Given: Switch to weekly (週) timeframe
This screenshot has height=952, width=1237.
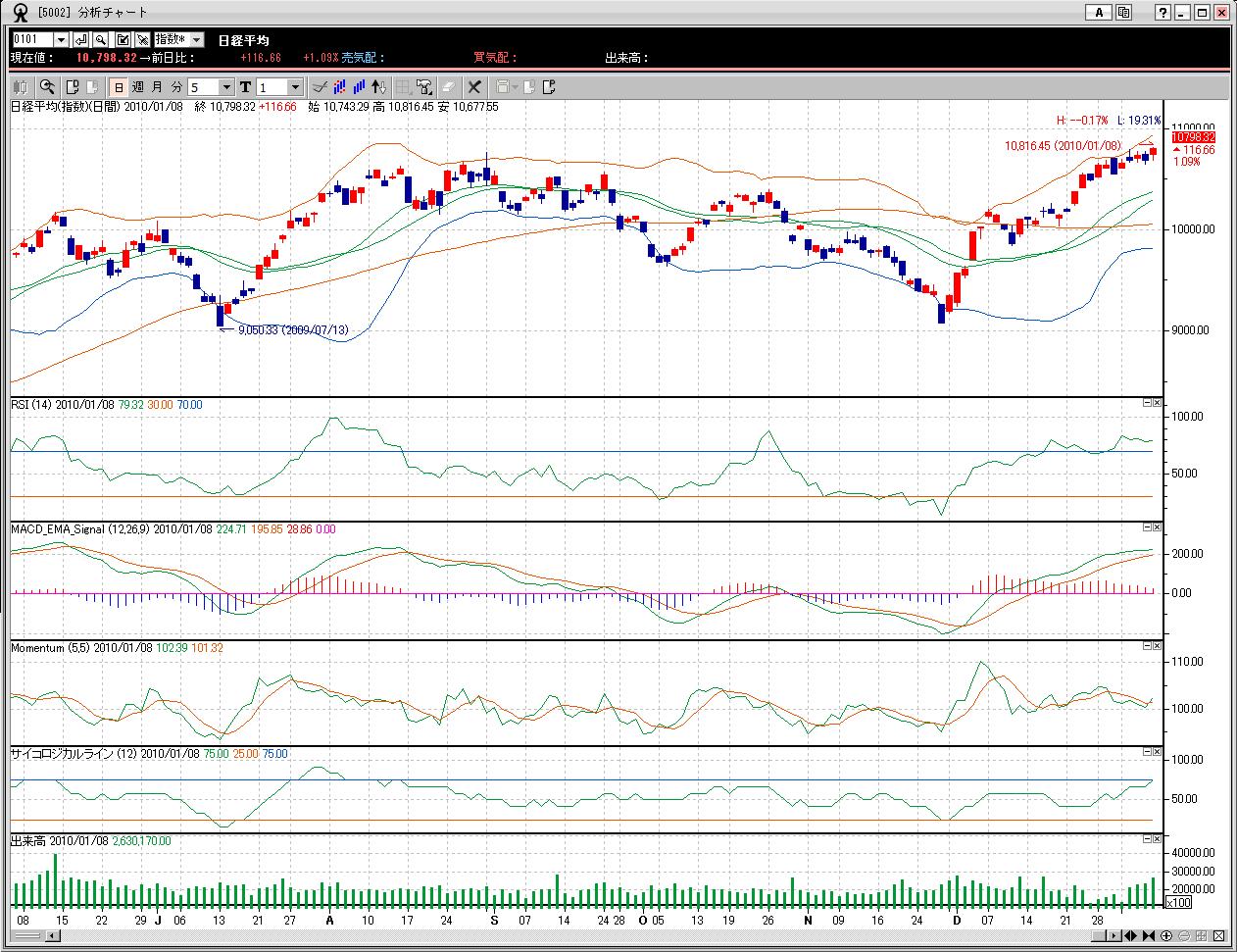Looking at the screenshot, I should 138,87.
